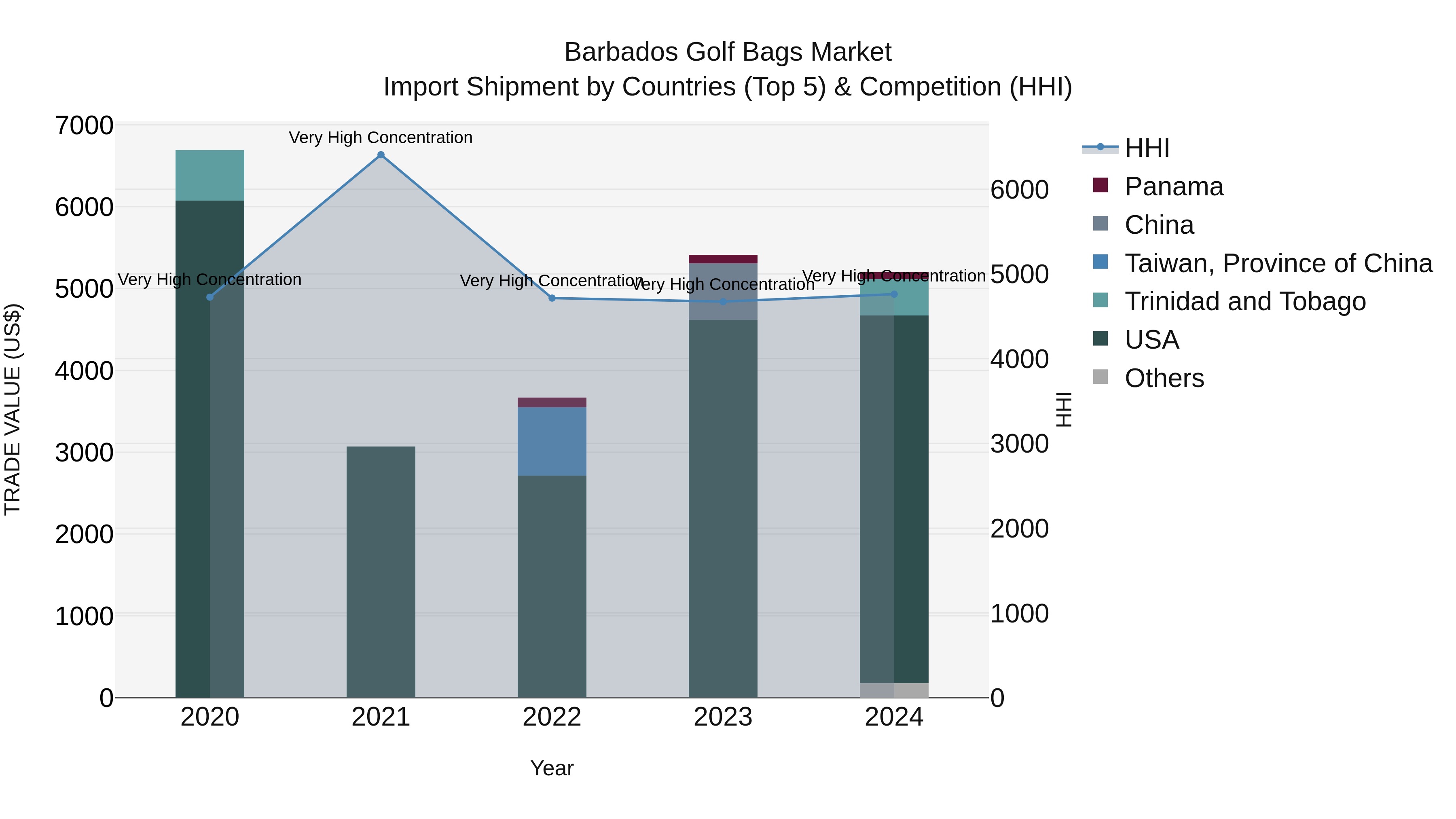Screen dimensions: 1456x819
Task: Click the Barbados Golf Bags Market title
Action: 728,52
